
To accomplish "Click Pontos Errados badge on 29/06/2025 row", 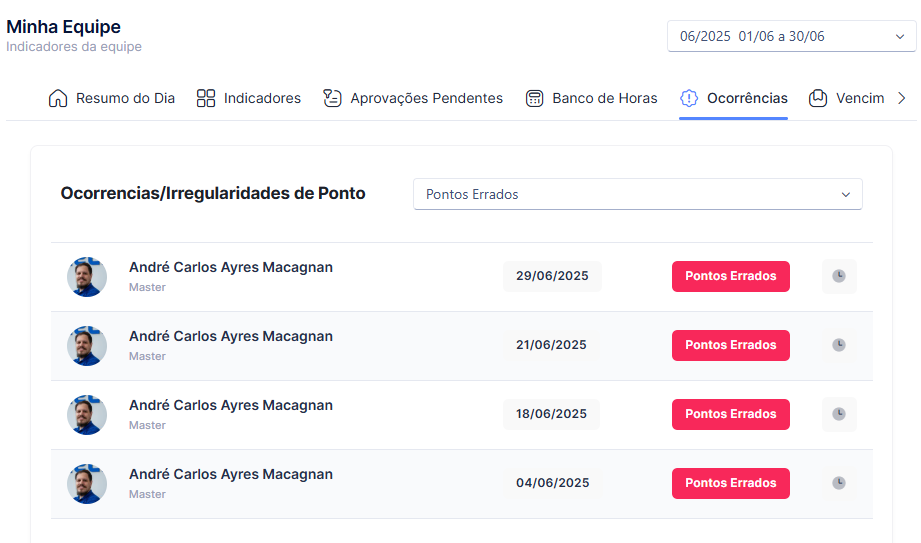I will (731, 276).
